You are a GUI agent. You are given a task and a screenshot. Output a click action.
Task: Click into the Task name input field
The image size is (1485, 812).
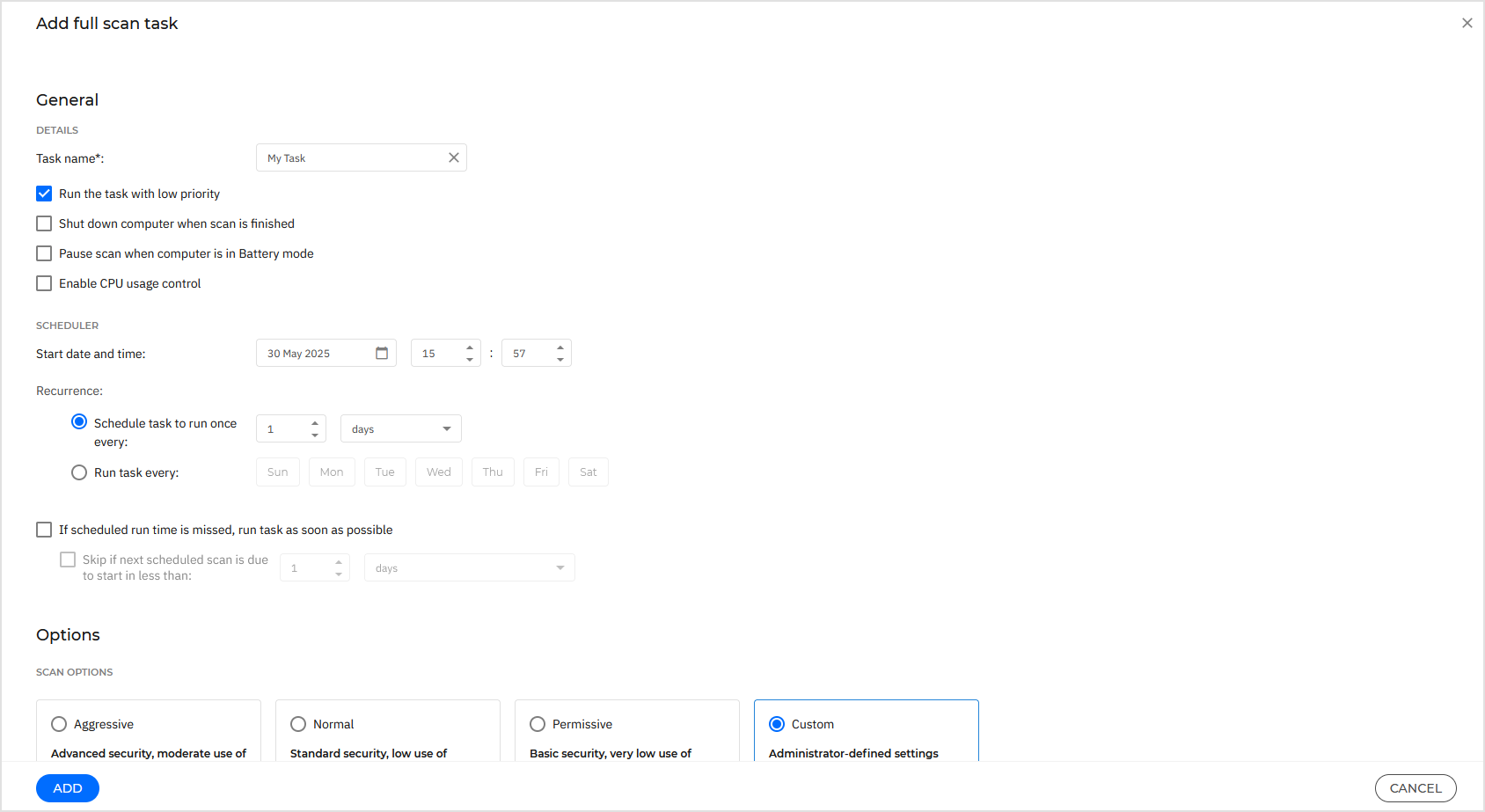[352, 158]
